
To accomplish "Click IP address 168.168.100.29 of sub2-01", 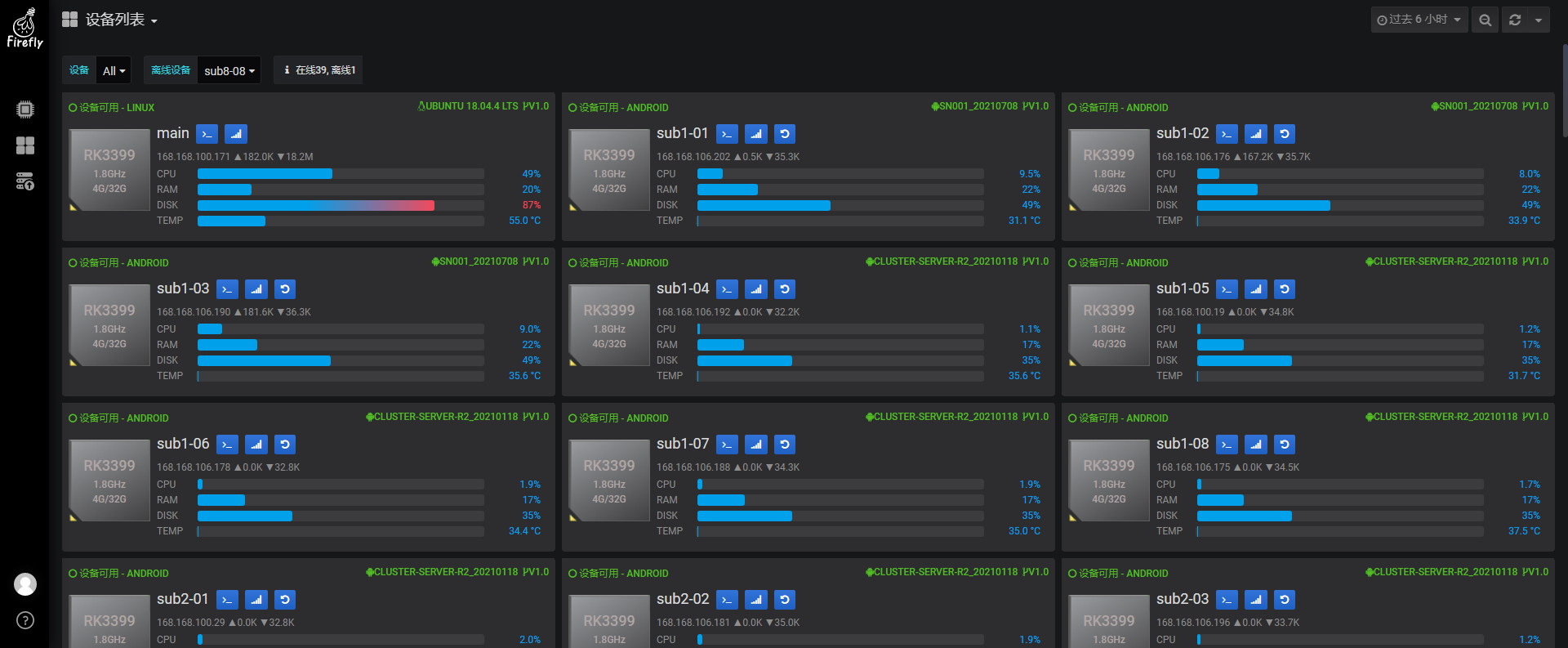I will coord(191,623).
